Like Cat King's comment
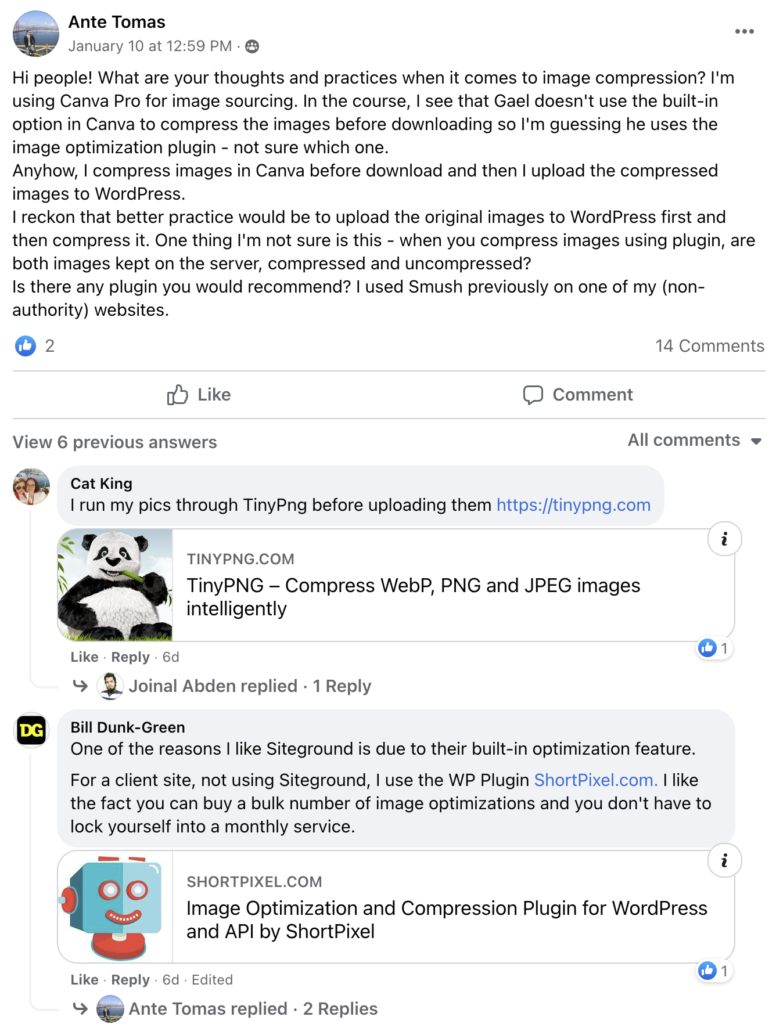This screenshot has height=1024, width=776. (84, 657)
